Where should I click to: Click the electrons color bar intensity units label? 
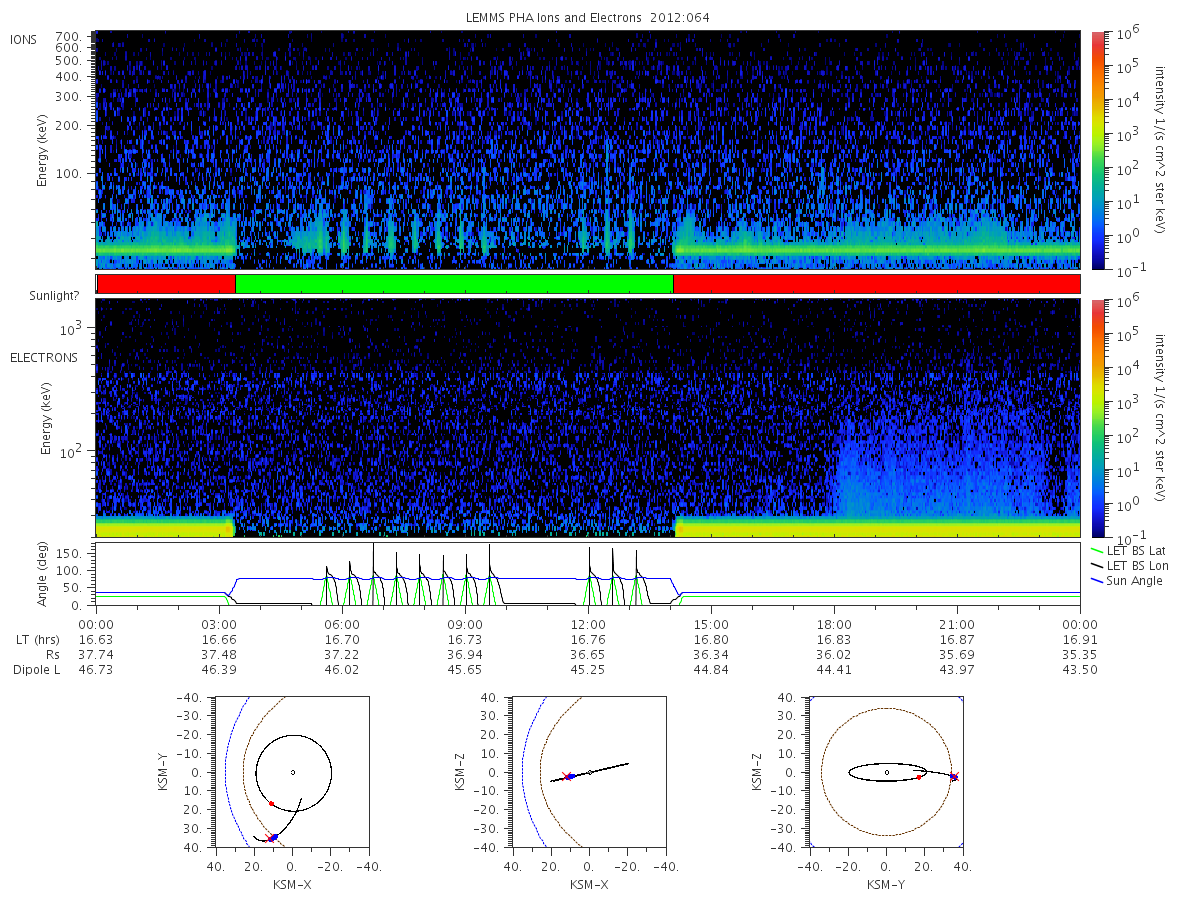1162,418
